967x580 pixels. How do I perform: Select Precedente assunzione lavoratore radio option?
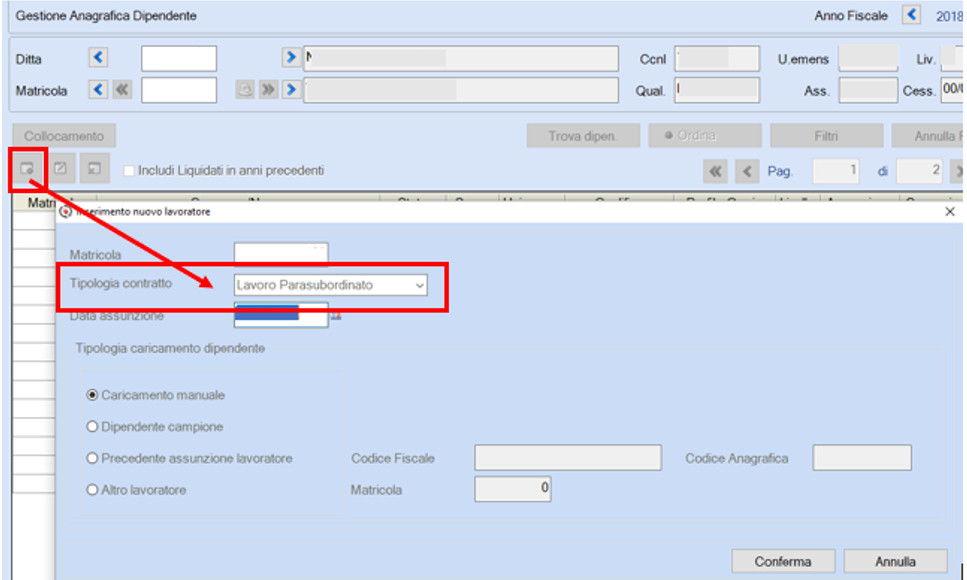93,458
